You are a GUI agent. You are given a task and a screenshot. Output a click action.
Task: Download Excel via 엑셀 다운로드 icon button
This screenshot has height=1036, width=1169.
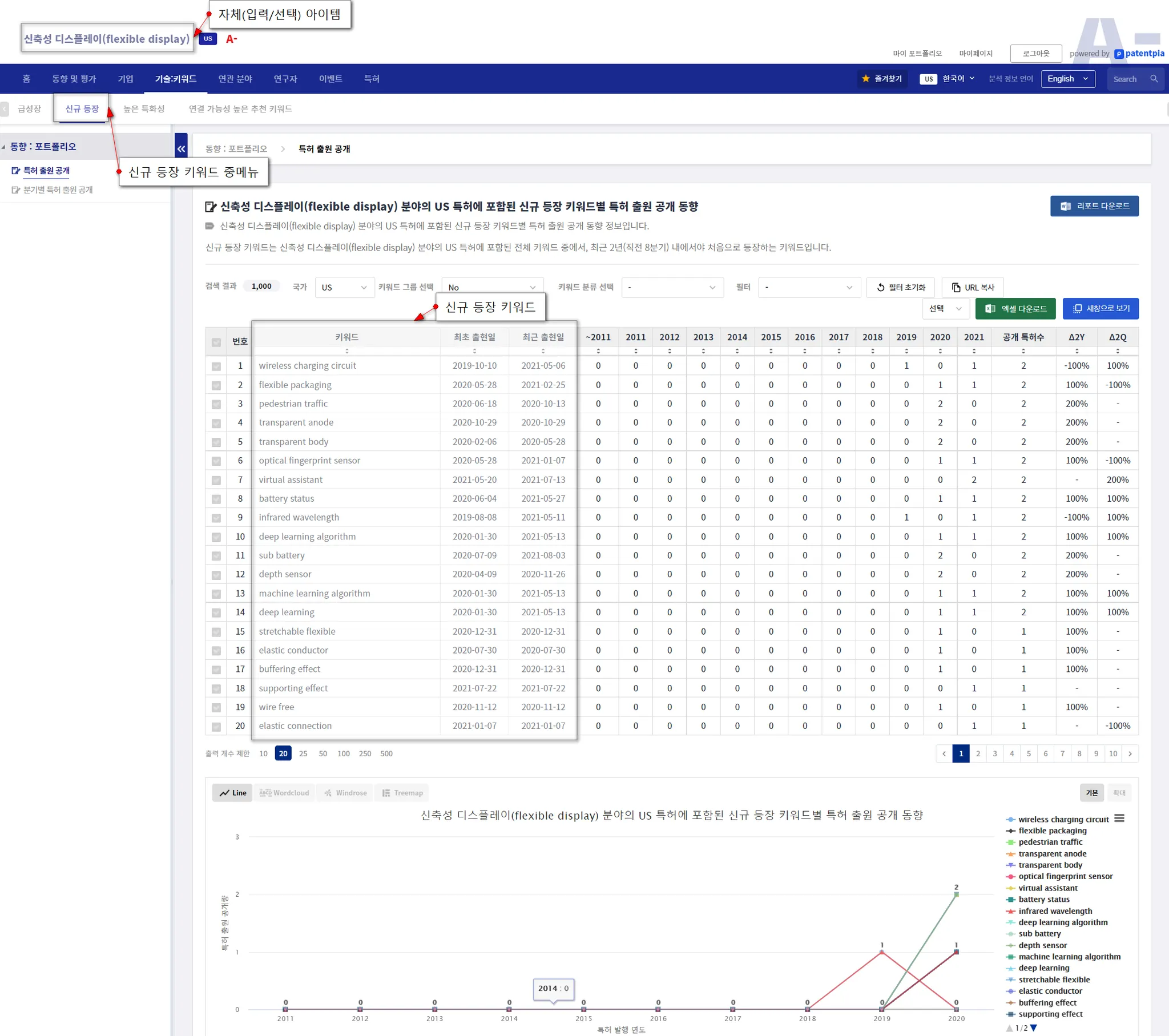(1015, 309)
